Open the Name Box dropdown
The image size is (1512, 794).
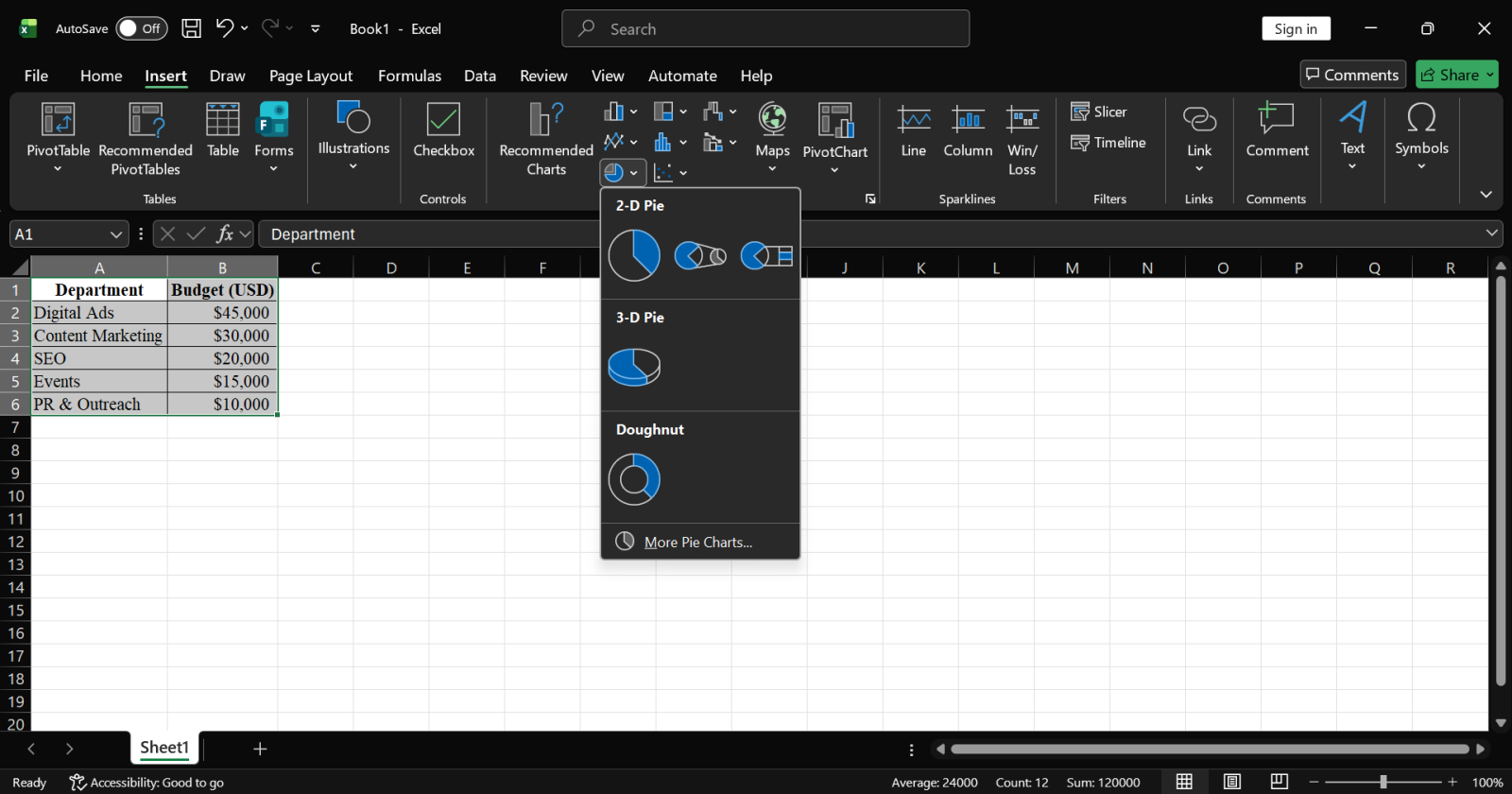pos(116,233)
